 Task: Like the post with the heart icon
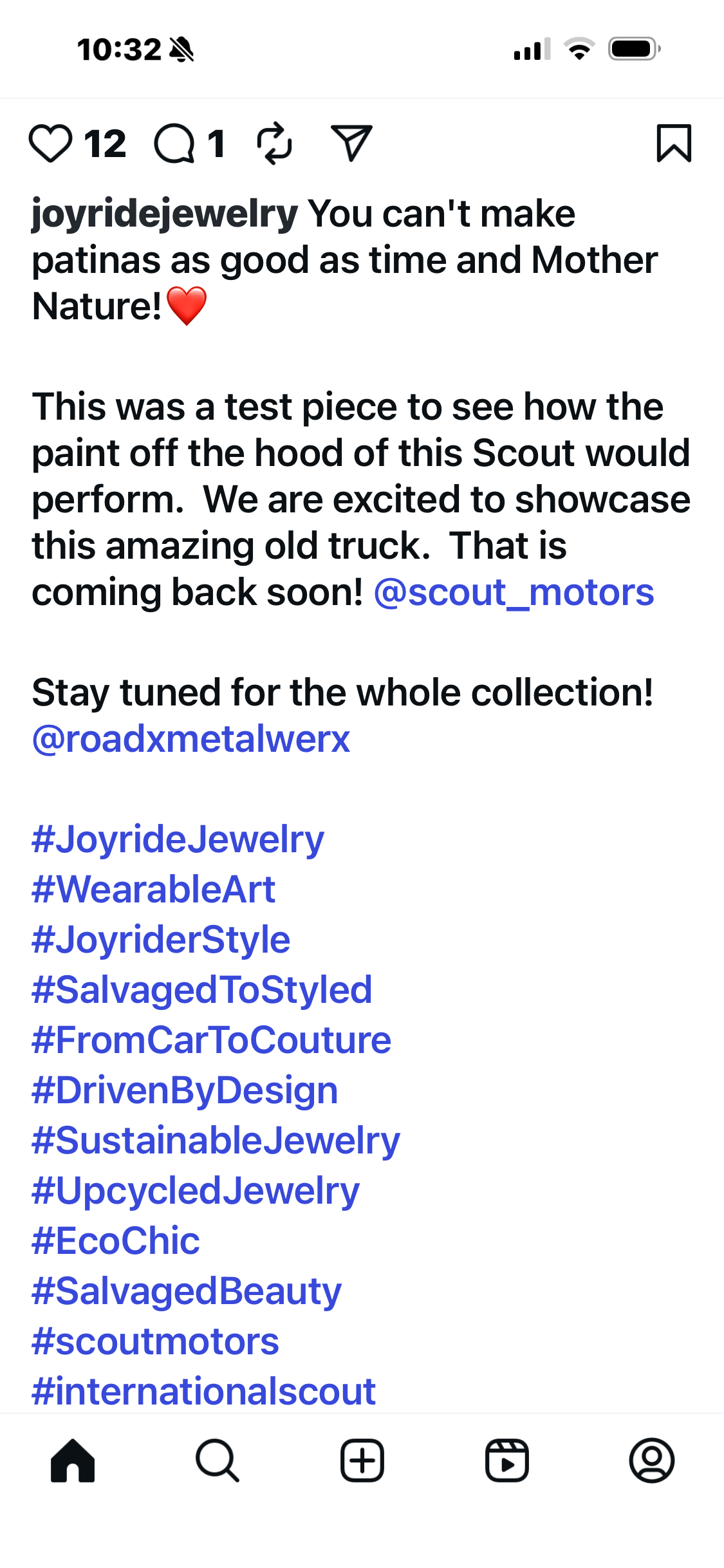pyautogui.click(x=50, y=143)
